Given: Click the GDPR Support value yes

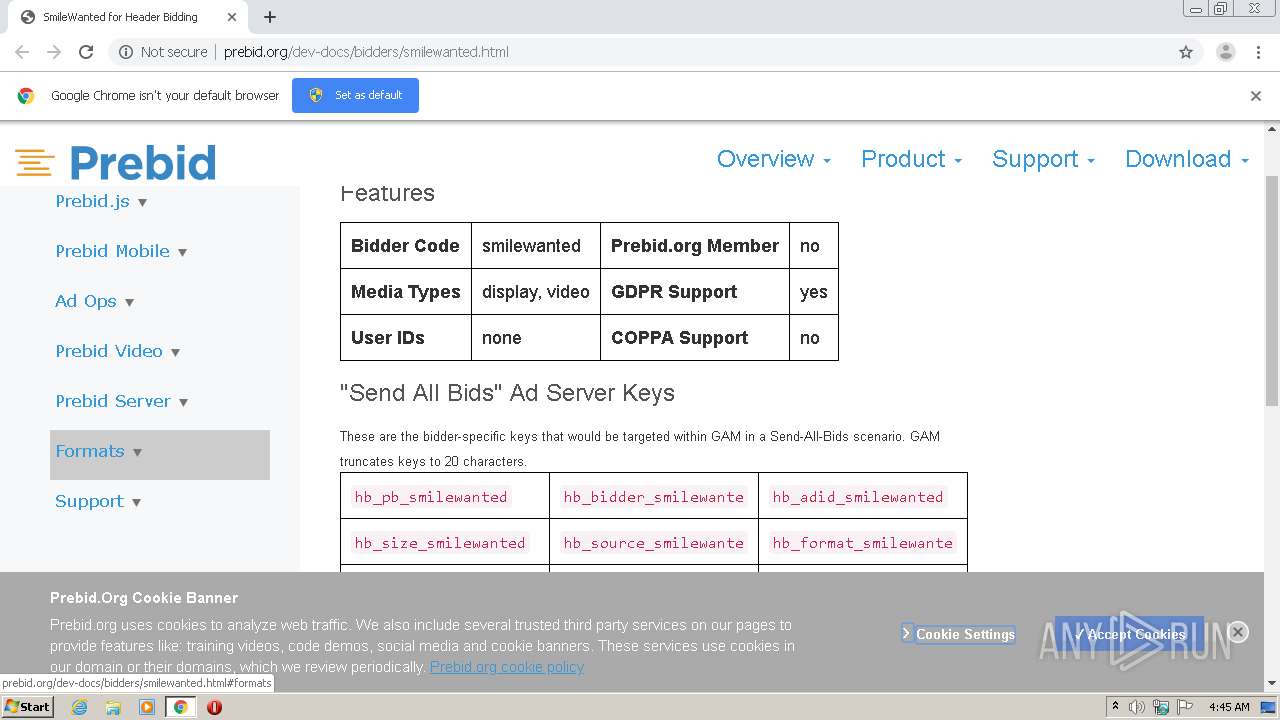Looking at the screenshot, I should pos(814,292).
